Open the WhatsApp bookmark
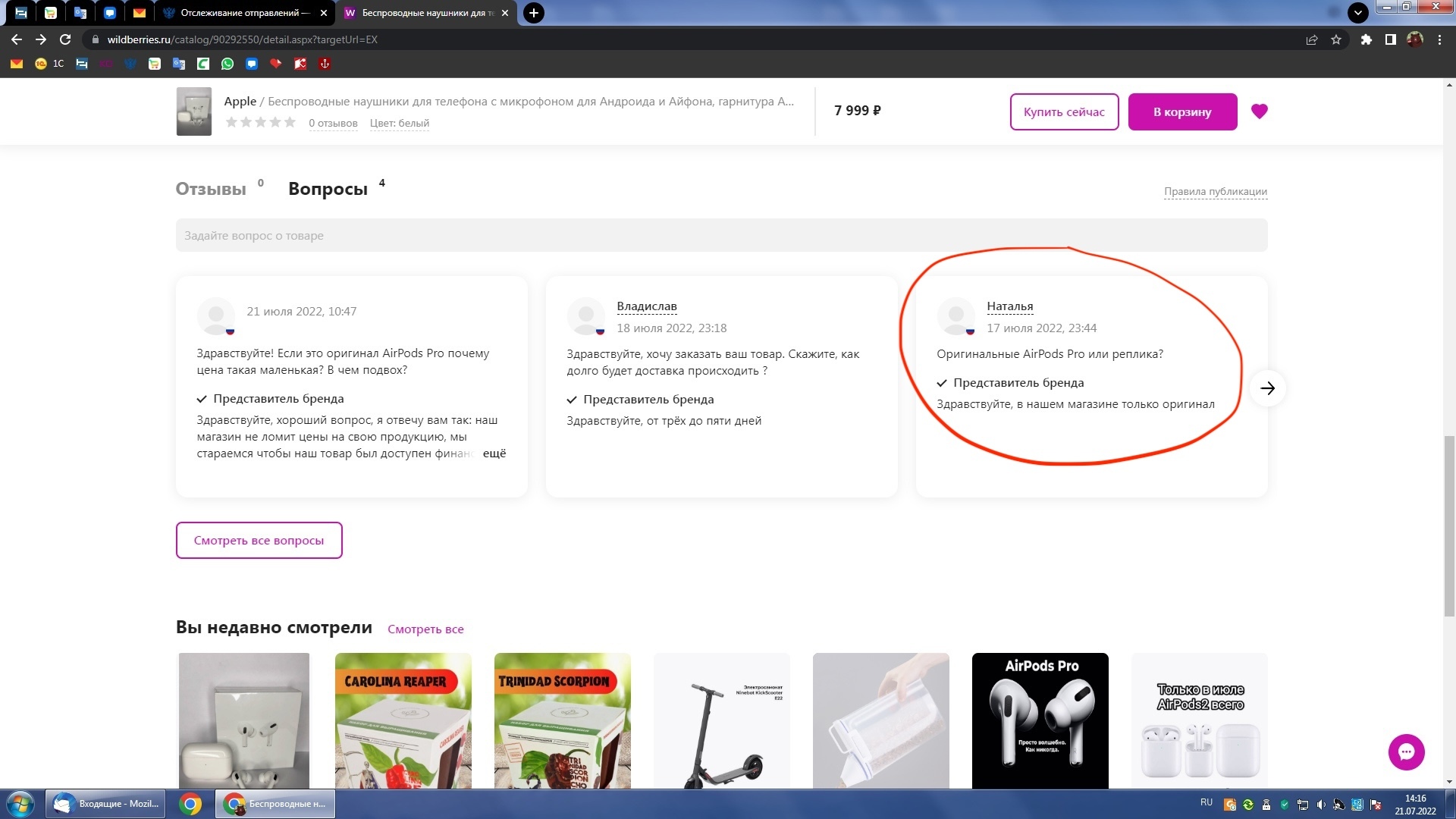Viewport: 1456px width, 819px height. click(227, 64)
